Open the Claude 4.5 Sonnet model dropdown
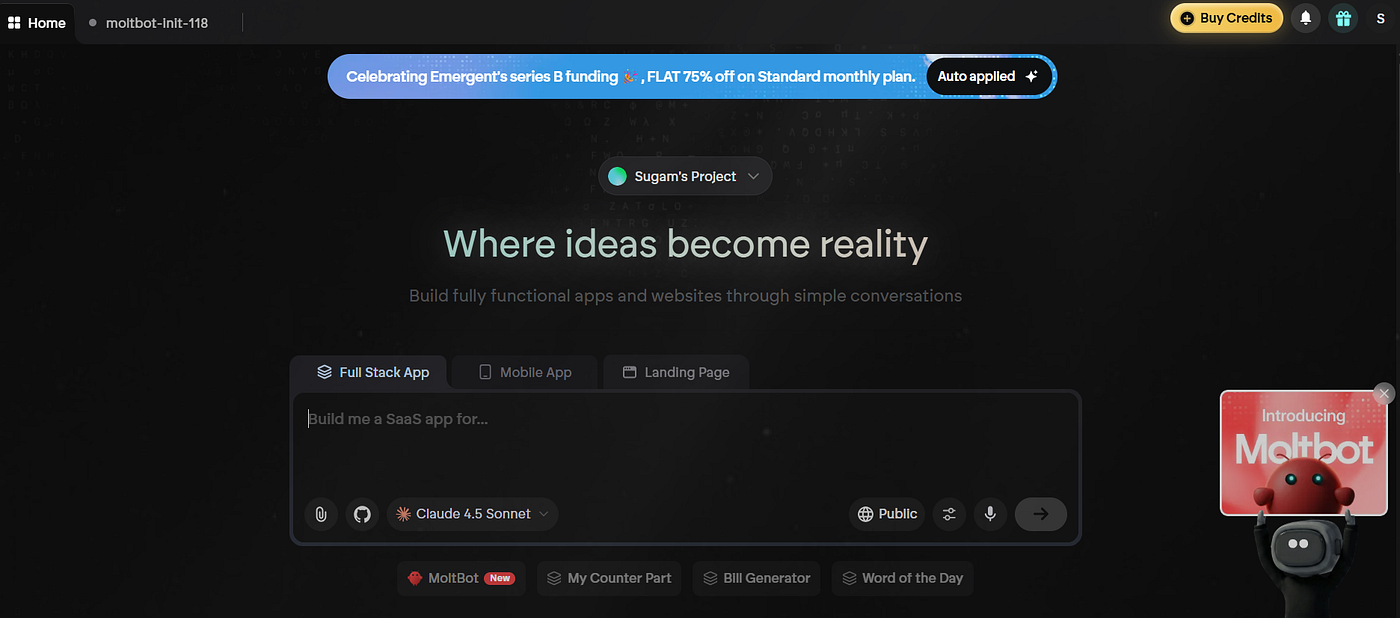Screen dimensions: 1400x618 [x=473, y=514]
